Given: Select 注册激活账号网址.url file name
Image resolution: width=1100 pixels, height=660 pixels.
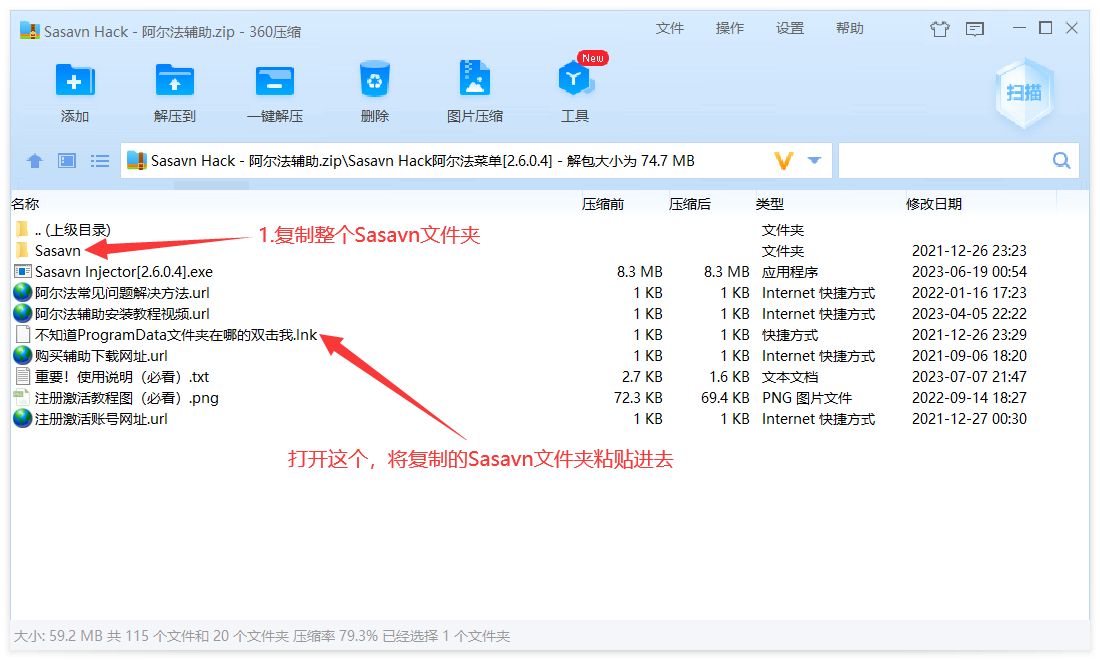Looking at the screenshot, I should pos(101,419).
